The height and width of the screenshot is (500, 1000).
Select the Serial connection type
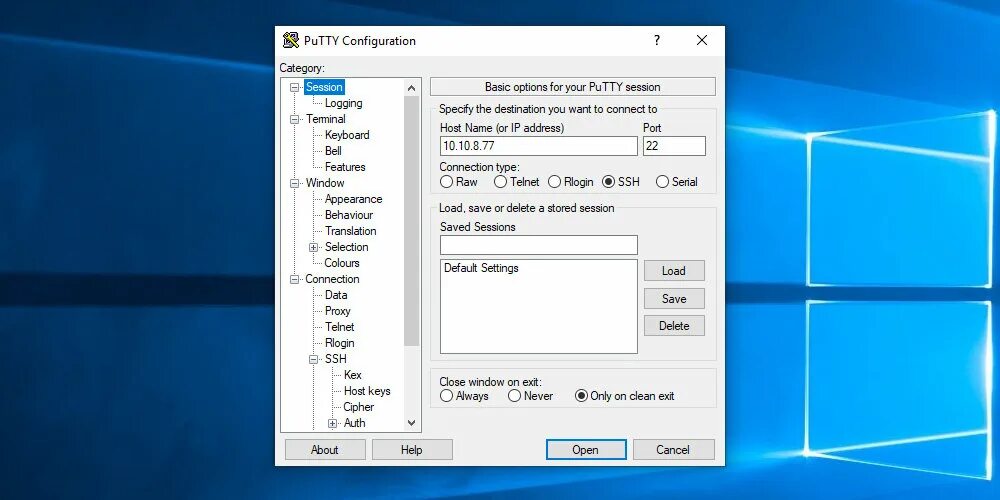pos(663,182)
